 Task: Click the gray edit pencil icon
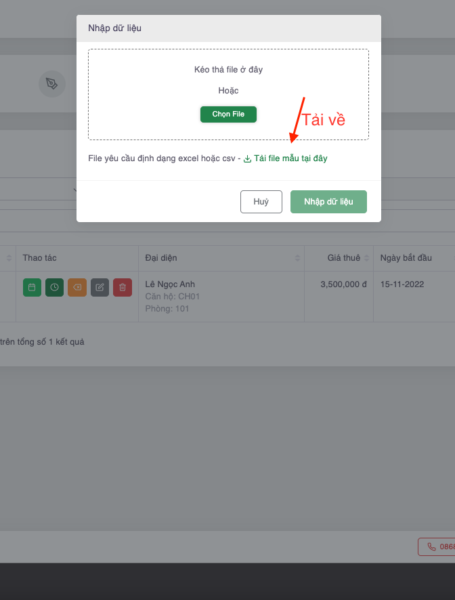click(x=99, y=287)
